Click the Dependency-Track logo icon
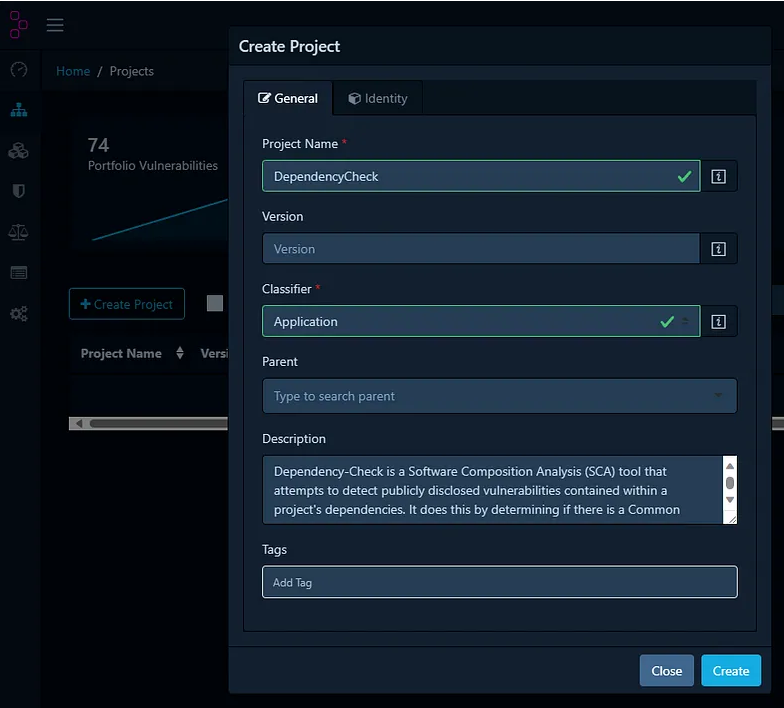 point(18,24)
